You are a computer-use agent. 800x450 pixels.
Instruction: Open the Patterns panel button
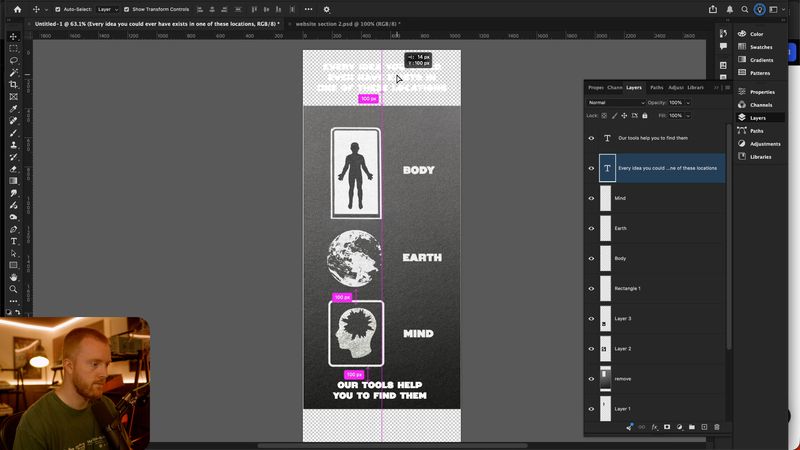[x=754, y=73]
